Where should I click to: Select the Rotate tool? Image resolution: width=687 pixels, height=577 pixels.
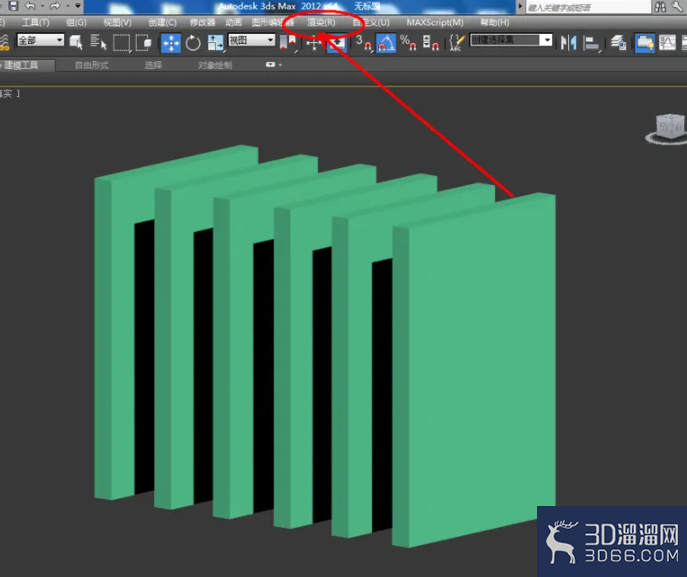pyautogui.click(x=193, y=43)
